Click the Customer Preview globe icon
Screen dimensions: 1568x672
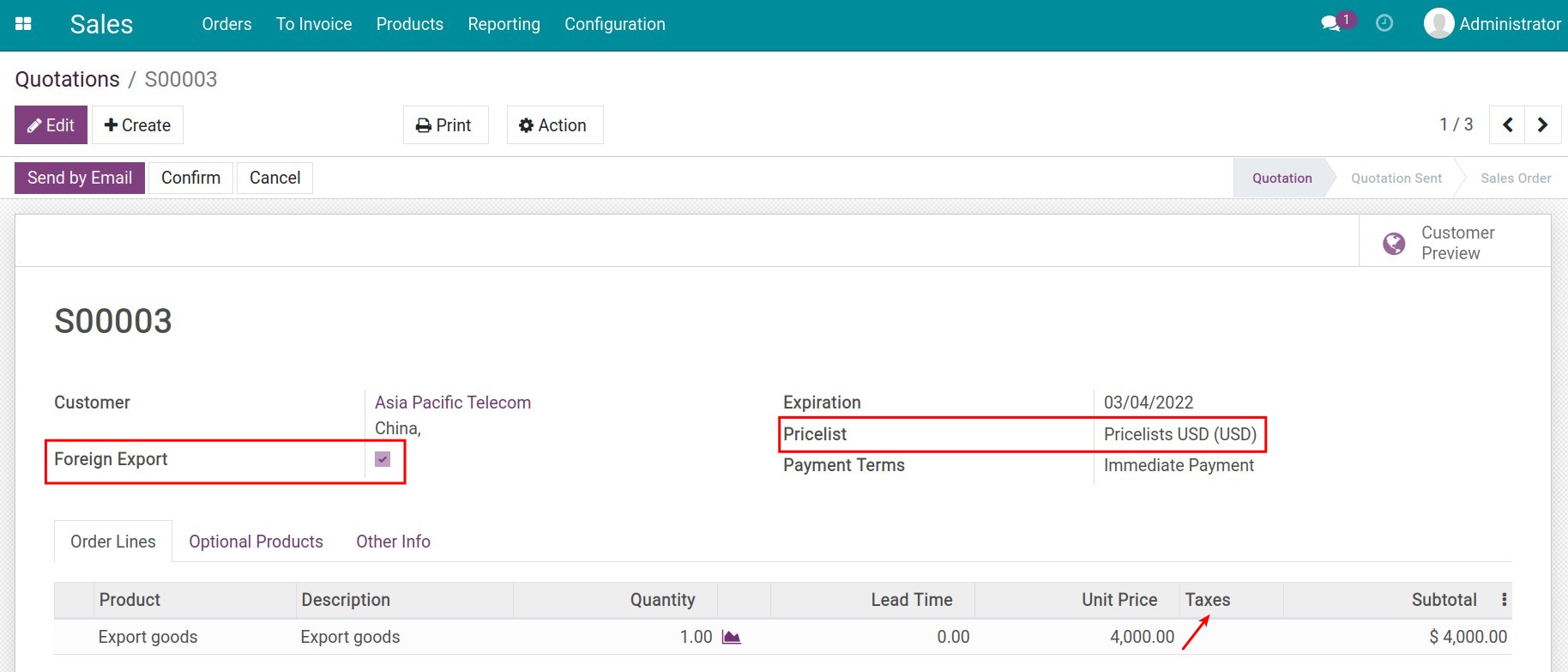pos(1394,244)
